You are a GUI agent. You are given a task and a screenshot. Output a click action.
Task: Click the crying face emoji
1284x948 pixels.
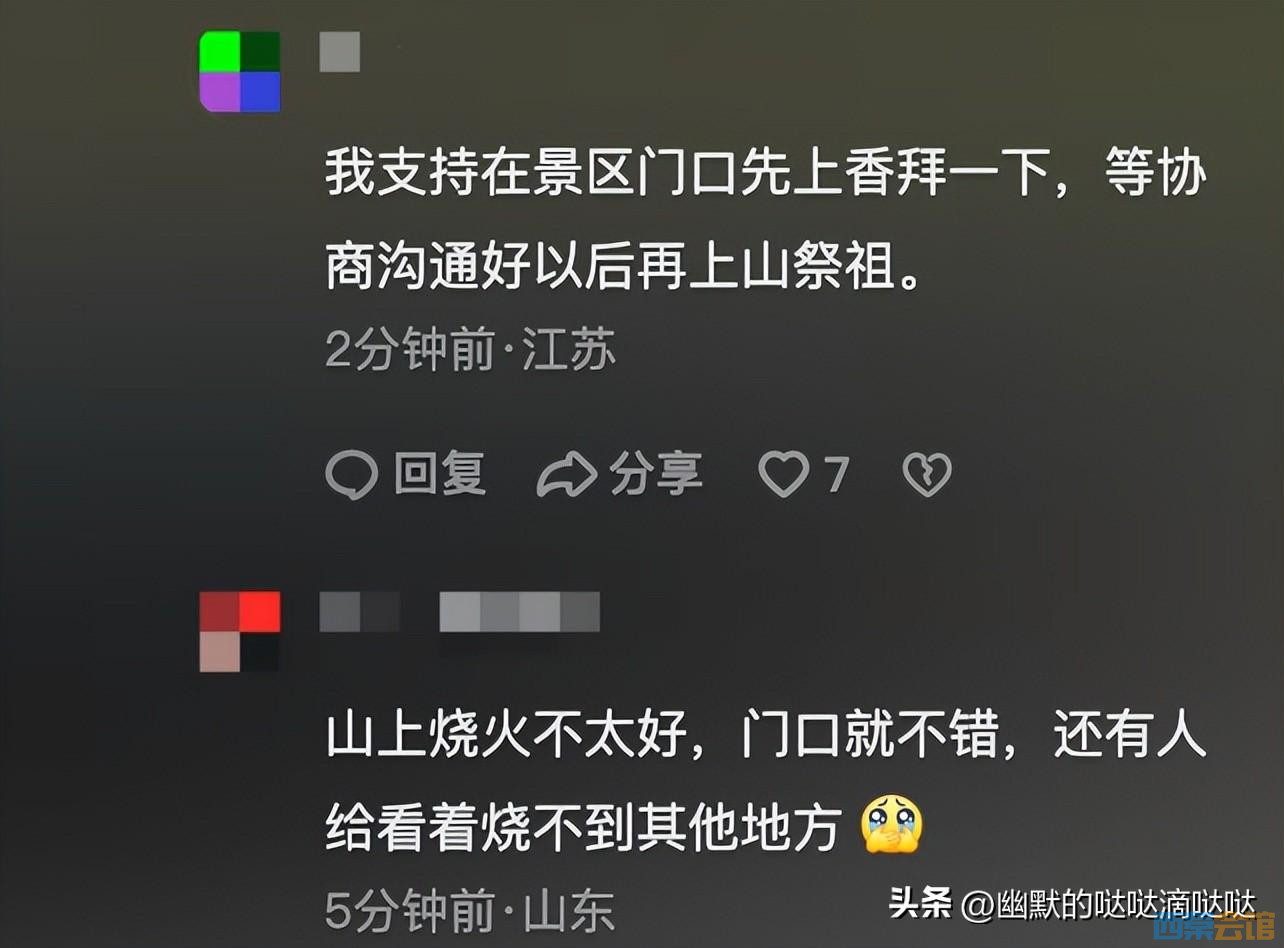(x=892, y=825)
